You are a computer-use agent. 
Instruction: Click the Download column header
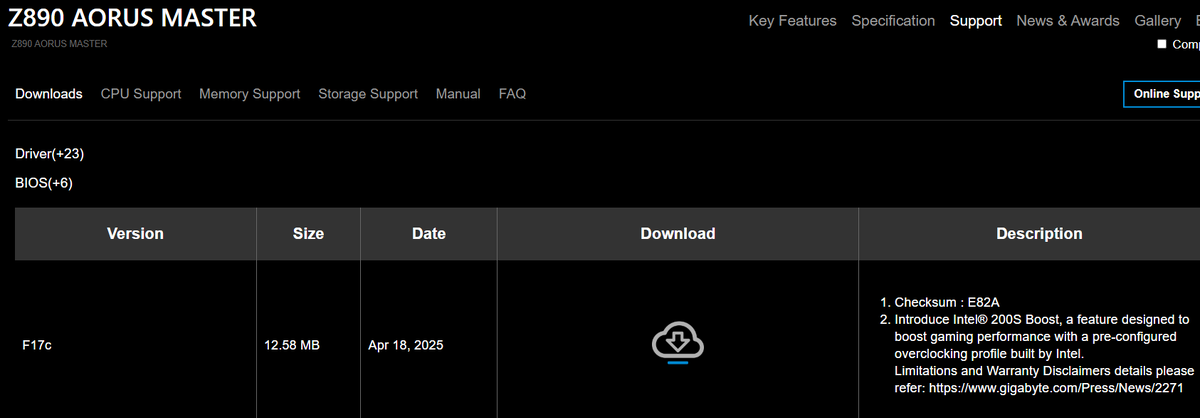pyautogui.click(x=678, y=234)
